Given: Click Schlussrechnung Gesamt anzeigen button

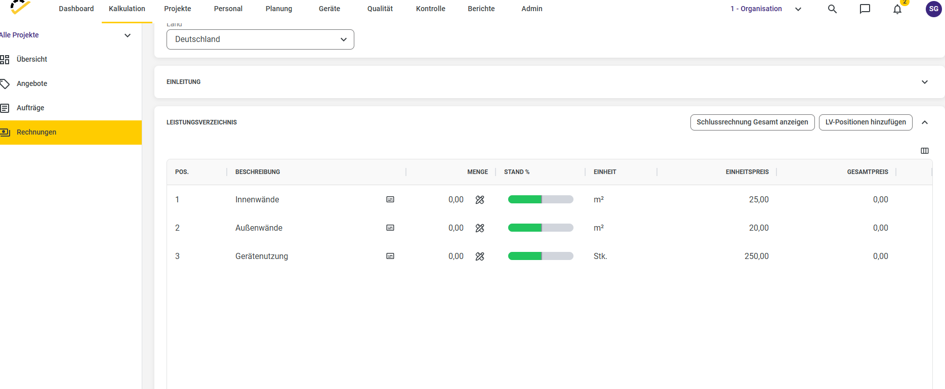Looking at the screenshot, I should [752, 122].
